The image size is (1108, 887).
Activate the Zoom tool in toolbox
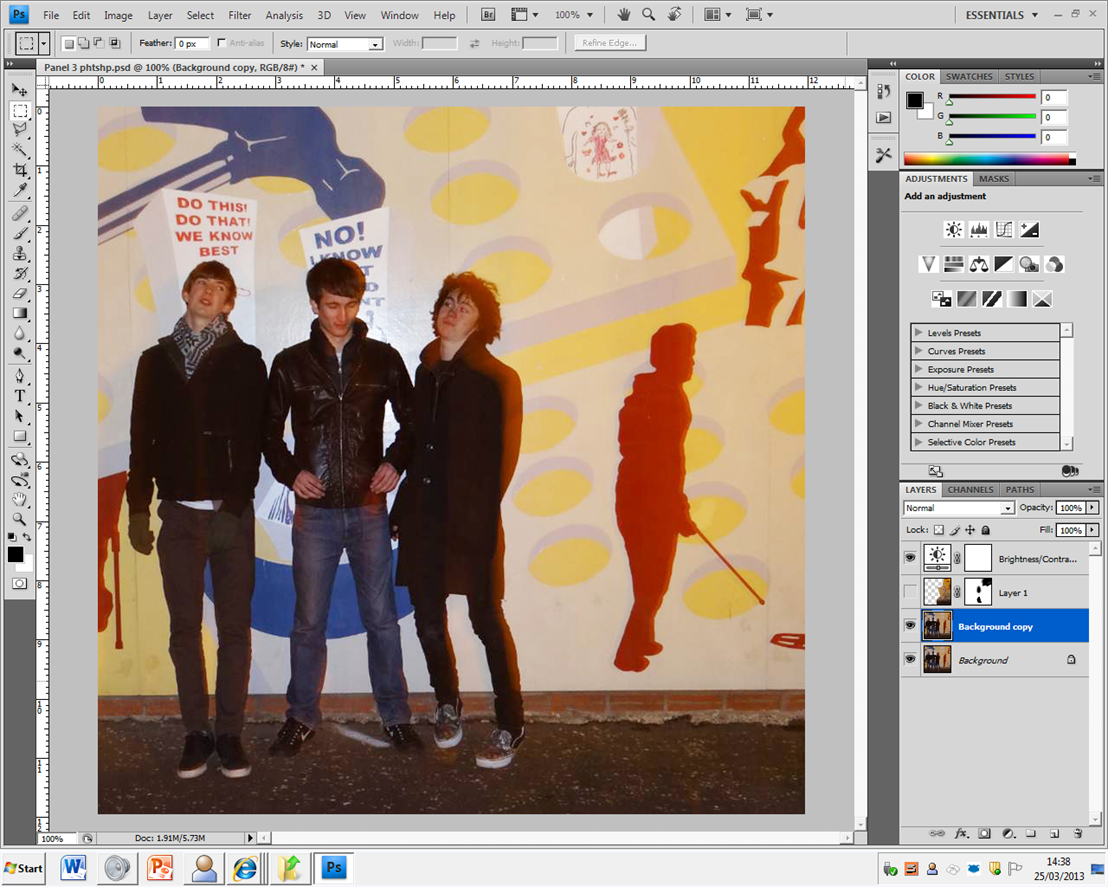coord(19,519)
